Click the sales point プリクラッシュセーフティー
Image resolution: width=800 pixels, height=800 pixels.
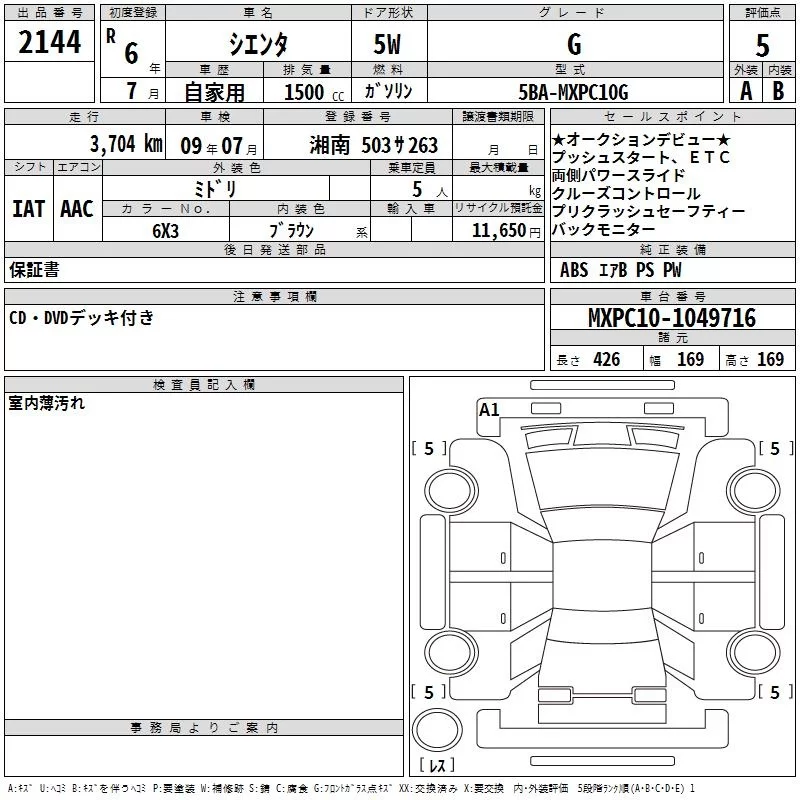(648, 211)
